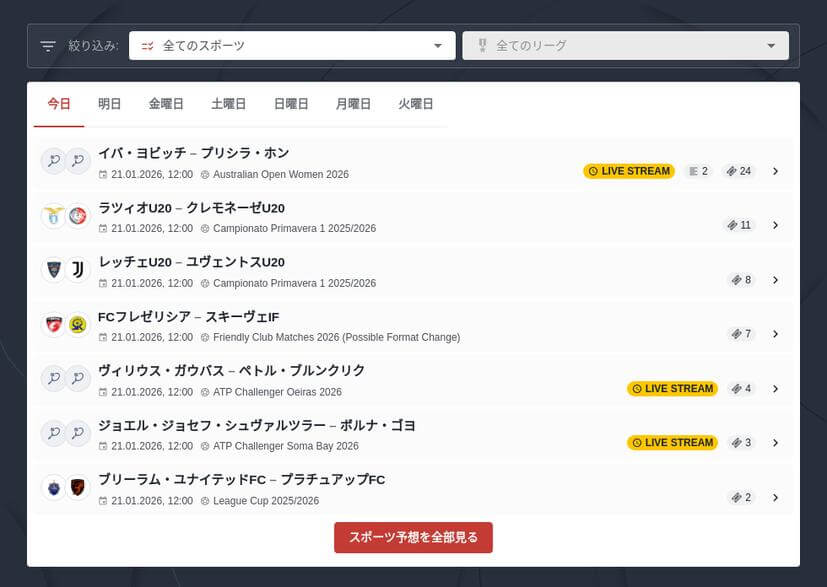Click the filter icon next to 絞り込み

click(47, 44)
